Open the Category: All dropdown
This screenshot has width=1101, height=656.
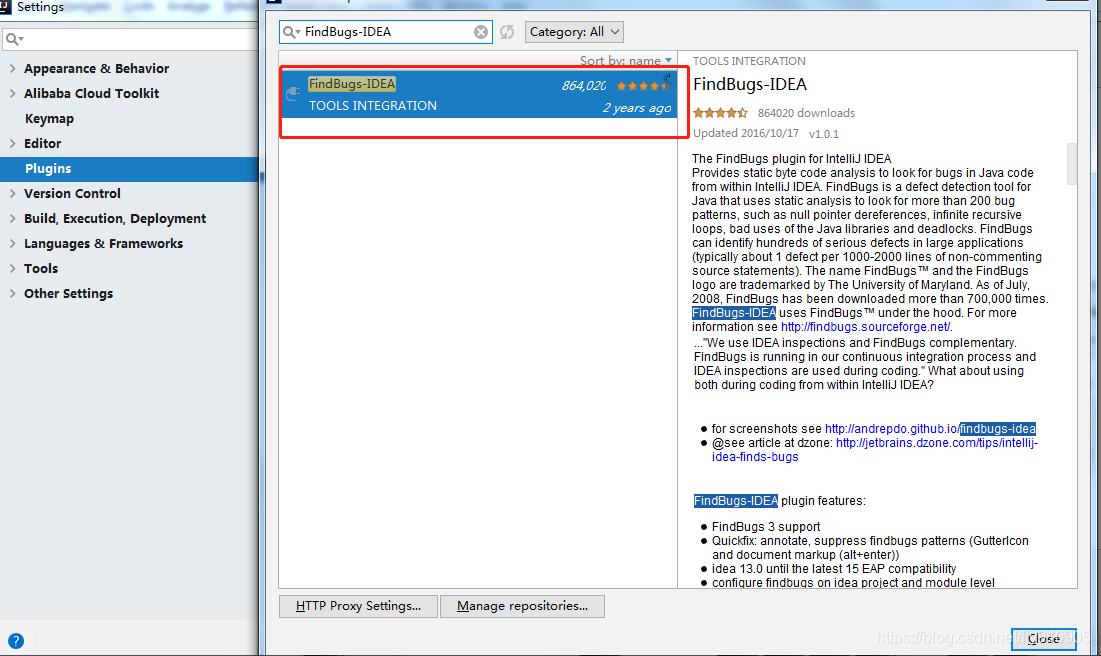point(574,32)
